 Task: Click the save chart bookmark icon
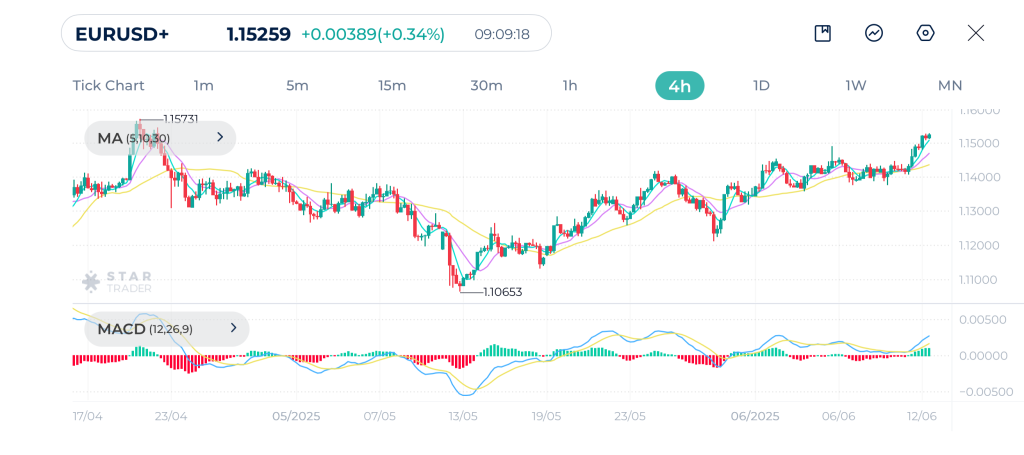(x=823, y=33)
